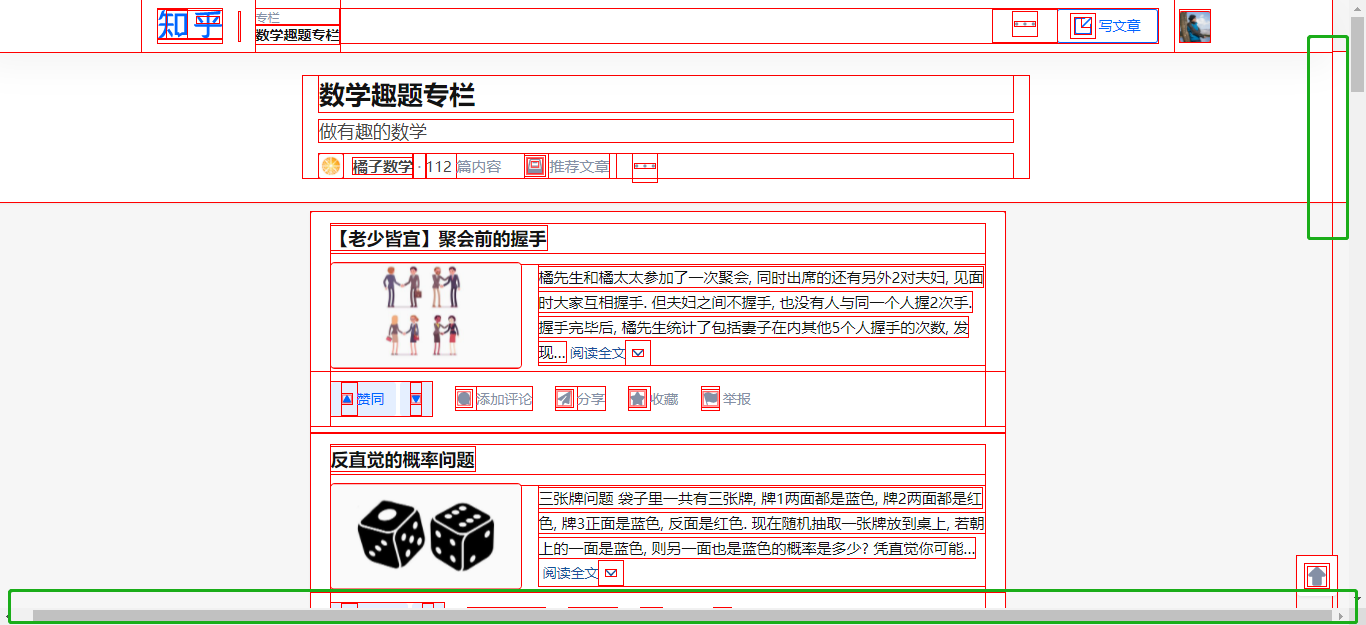Open the article titled 【老少皆宜】聚会前的握手
Screen dimensions: 1366x625
tap(439, 239)
